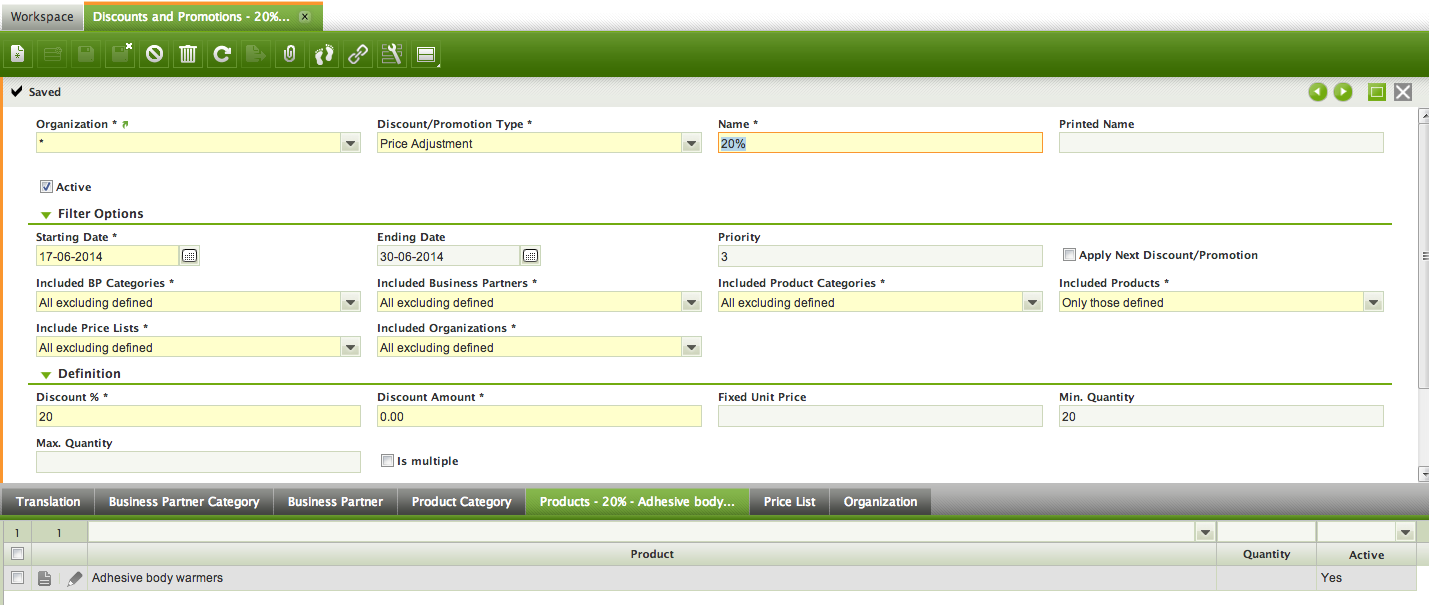Click the Name field containing 20%

pos(880,144)
